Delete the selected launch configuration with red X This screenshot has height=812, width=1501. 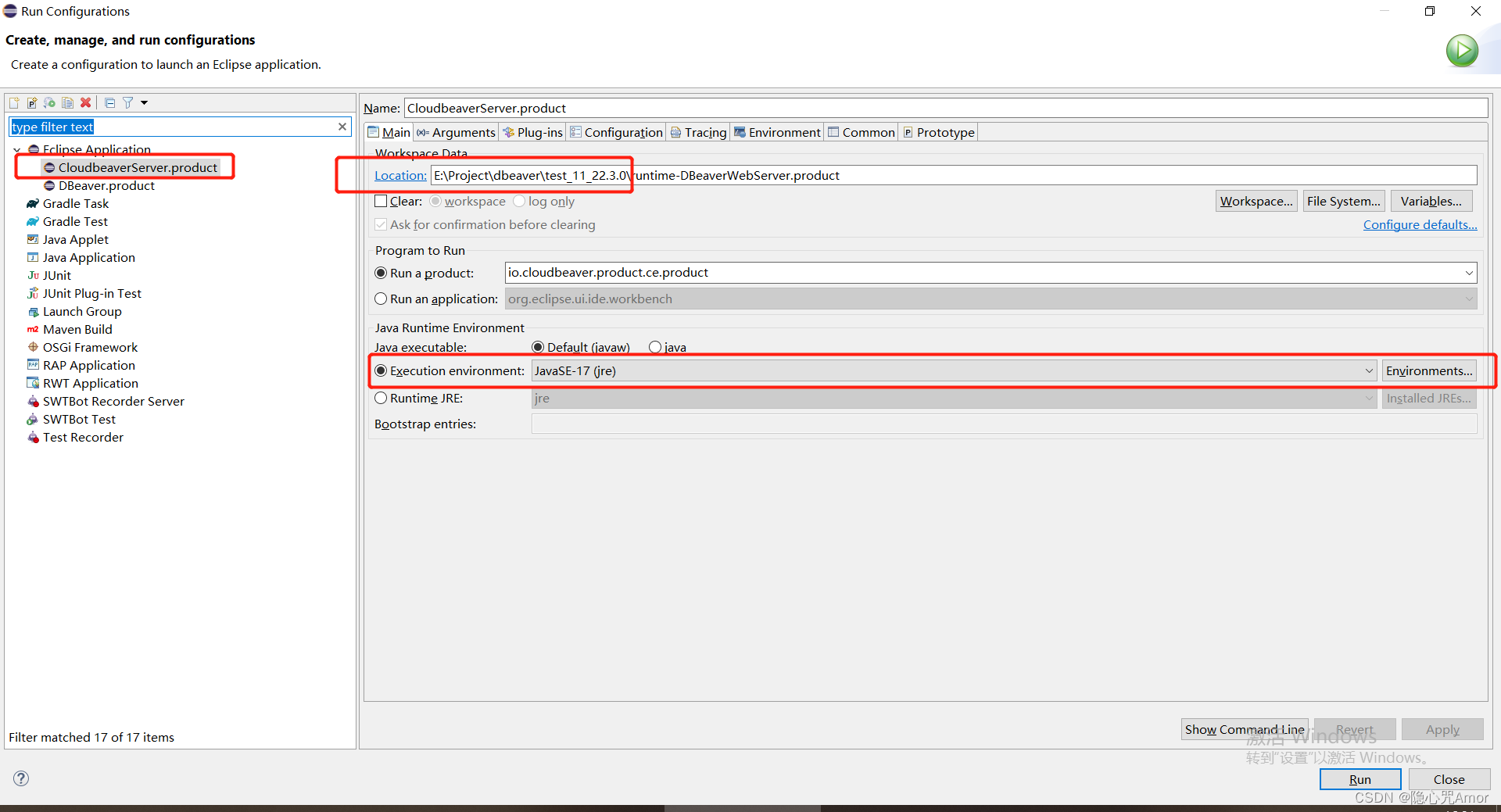(x=86, y=102)
